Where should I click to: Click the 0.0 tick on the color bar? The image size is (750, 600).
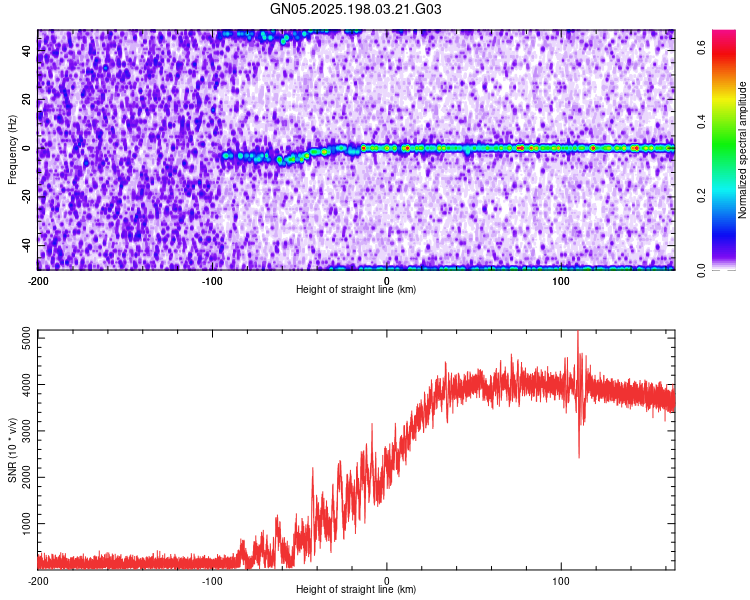pyautogui.click(x=701, y=270)
